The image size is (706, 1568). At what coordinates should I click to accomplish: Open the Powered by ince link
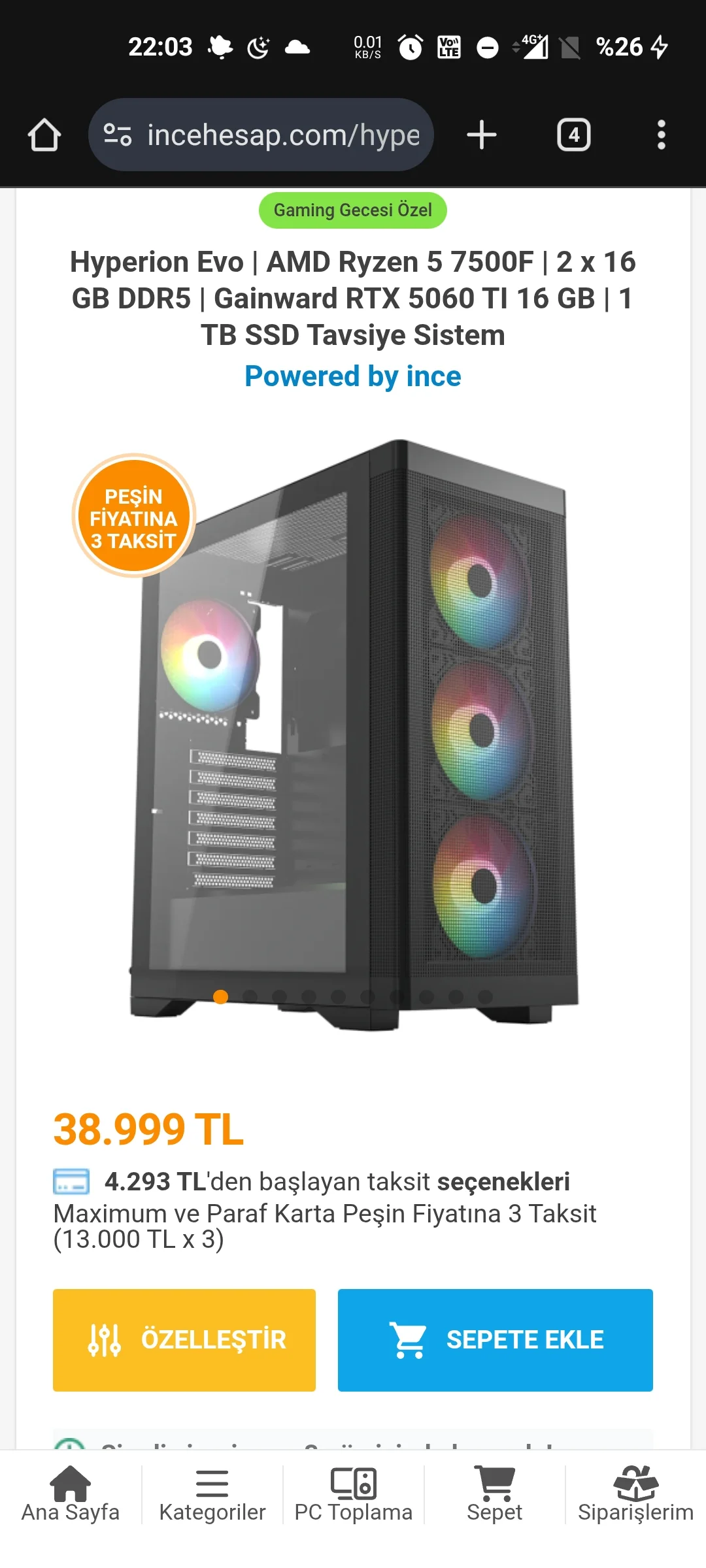(353, 376)
